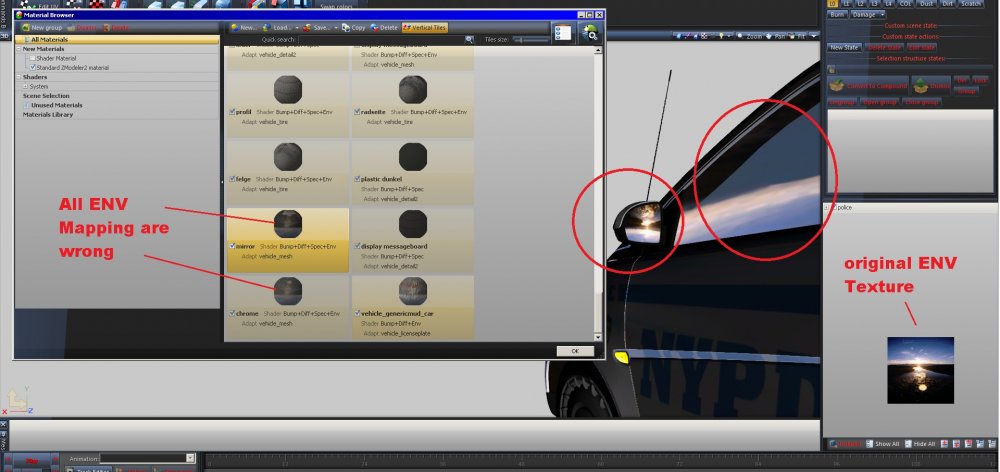Toggle the Shader Material checkbox
This screenshot has height=472, width=1000.
coord(33,58)
